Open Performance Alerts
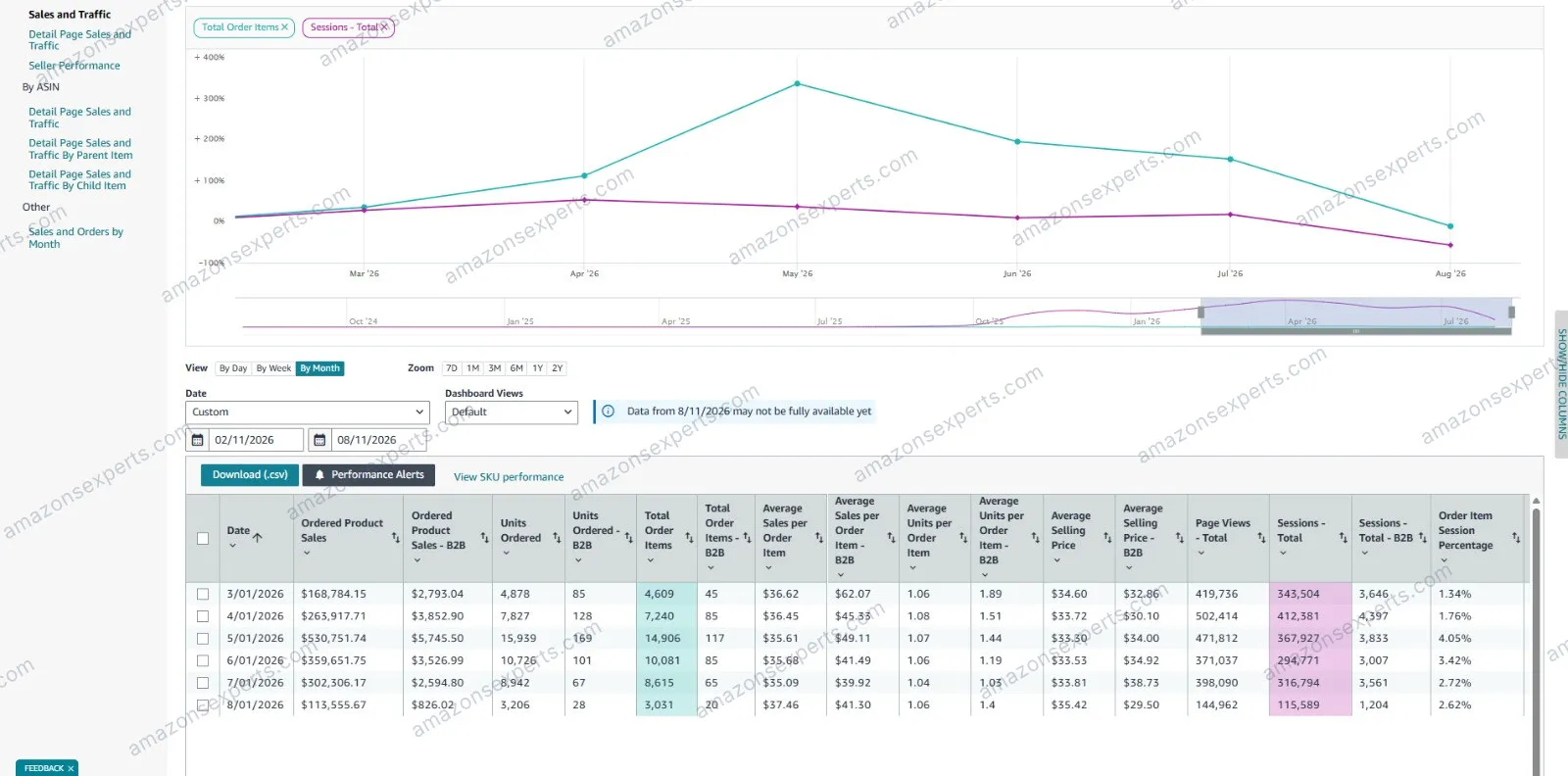This screenshot has height=776, width=1568. [368, 475]
